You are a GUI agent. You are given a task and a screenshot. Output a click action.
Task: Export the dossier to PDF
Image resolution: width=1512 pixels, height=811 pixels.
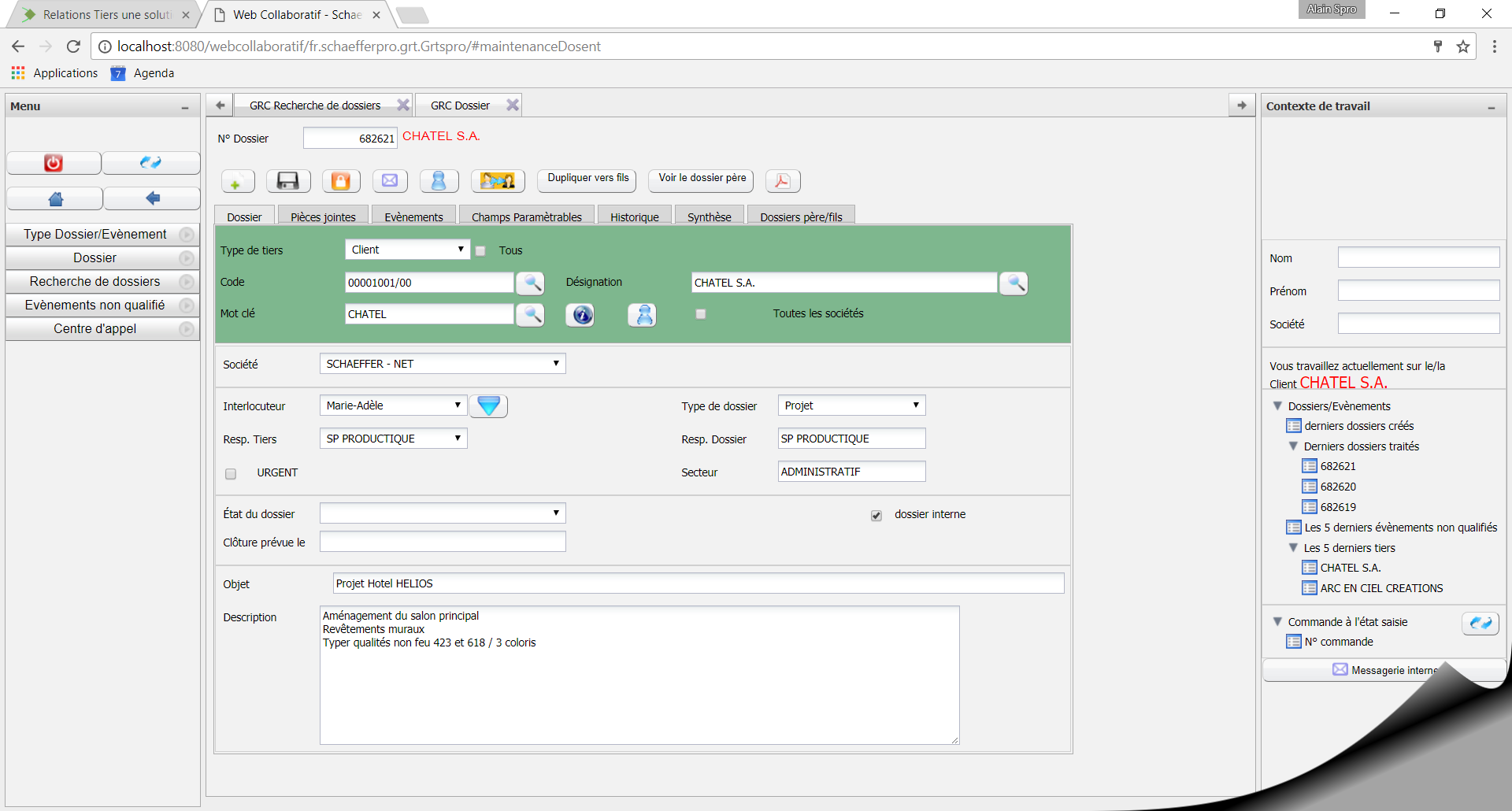782,181
